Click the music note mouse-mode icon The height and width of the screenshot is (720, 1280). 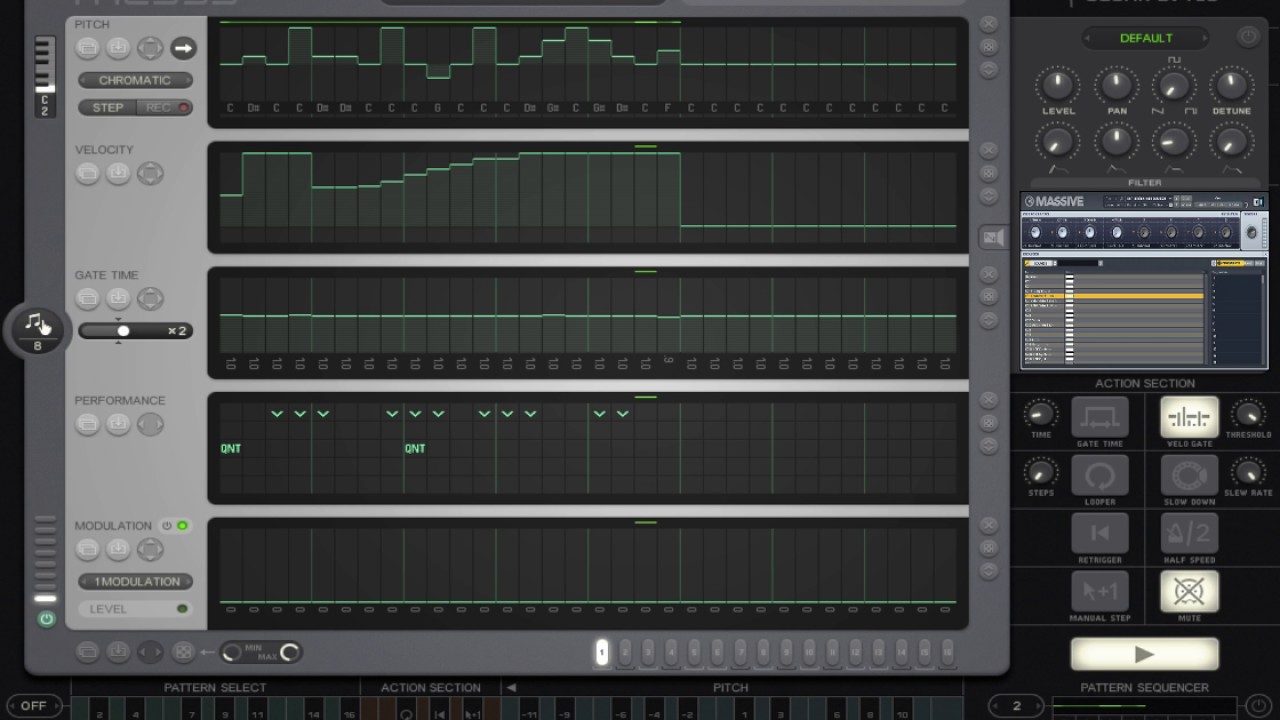pos(37,324)
